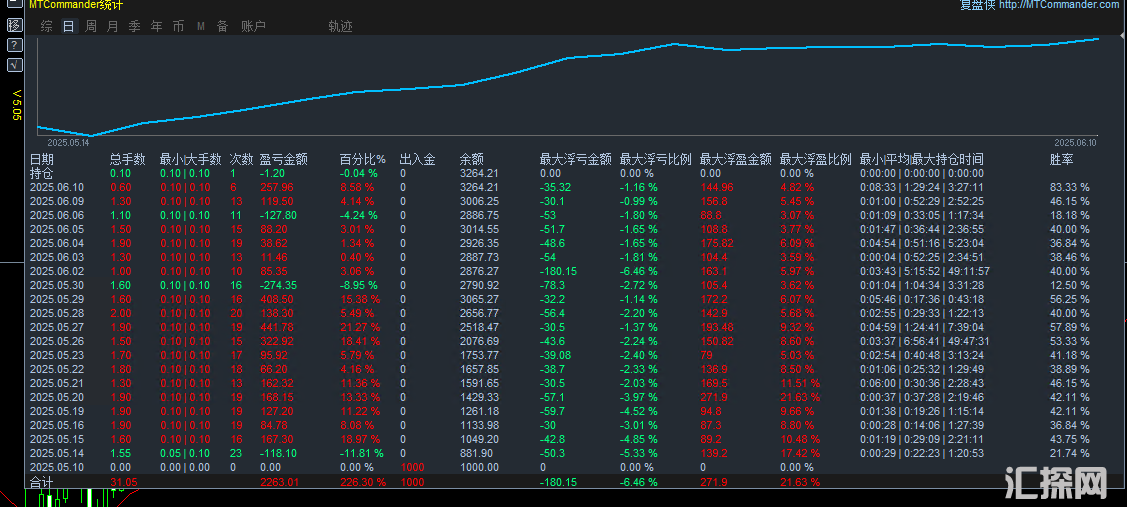The image size is (1127, 507).
Task: Click the 次数 column header
Action: 242,159
